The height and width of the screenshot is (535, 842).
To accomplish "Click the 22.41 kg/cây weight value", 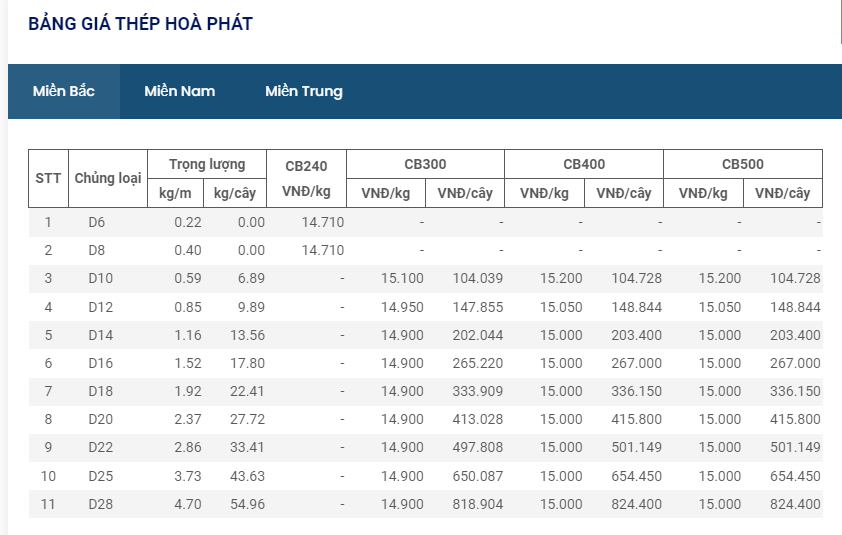I will tap(248, 391).
